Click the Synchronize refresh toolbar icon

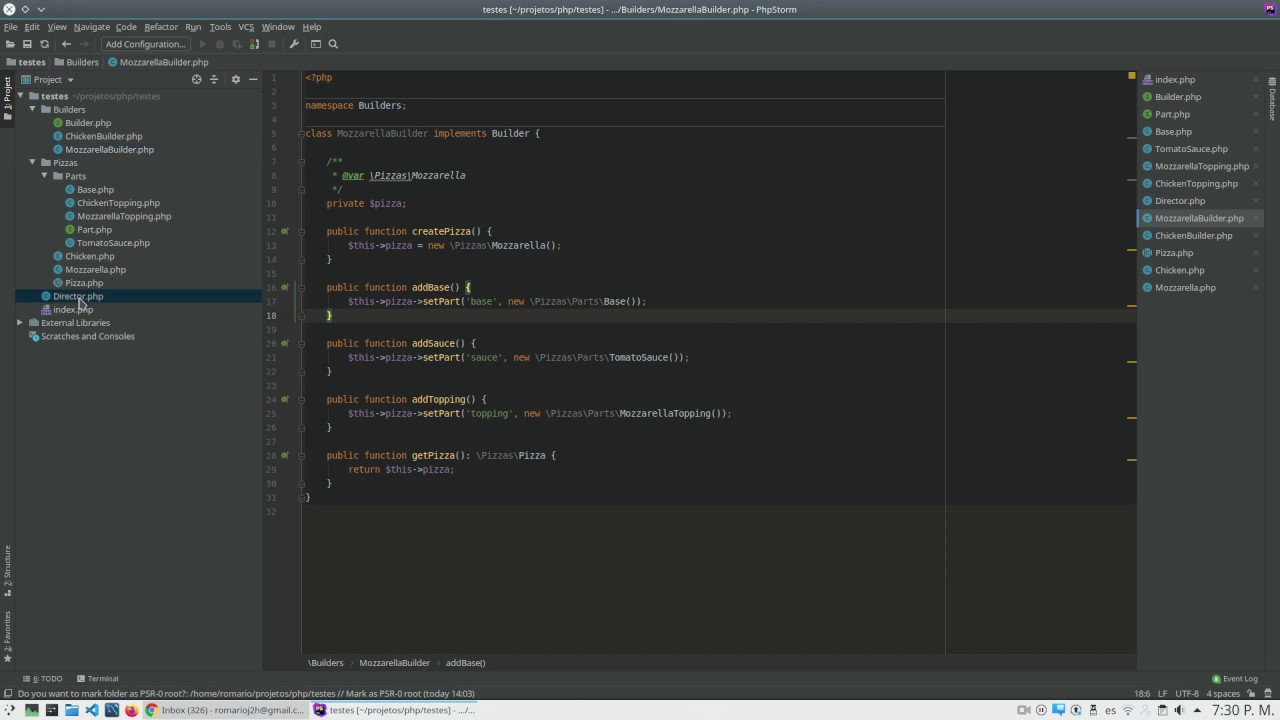tap(44, 44)
